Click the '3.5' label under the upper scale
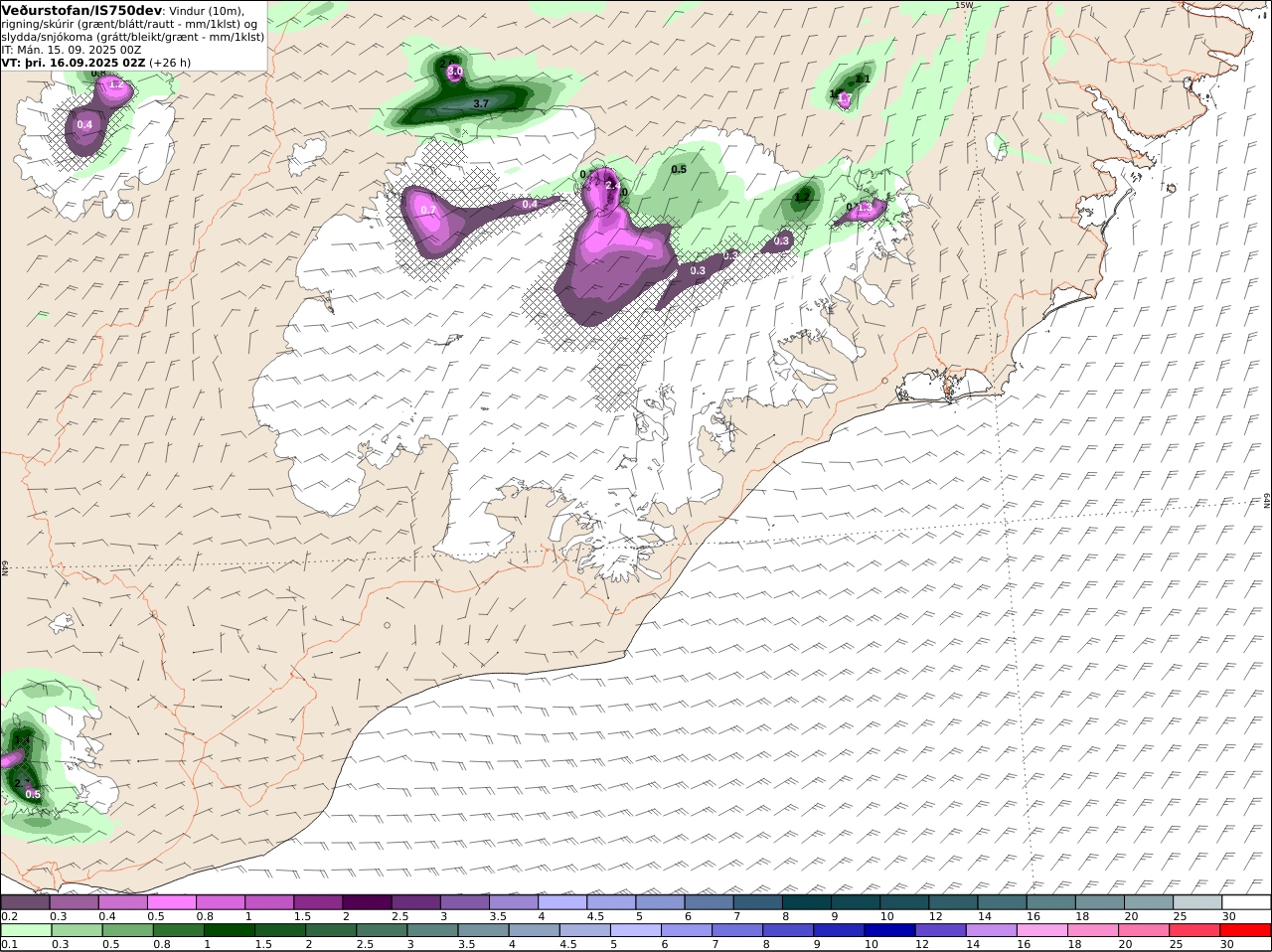Screen dimensions: 1272x952 pos(497,916)
